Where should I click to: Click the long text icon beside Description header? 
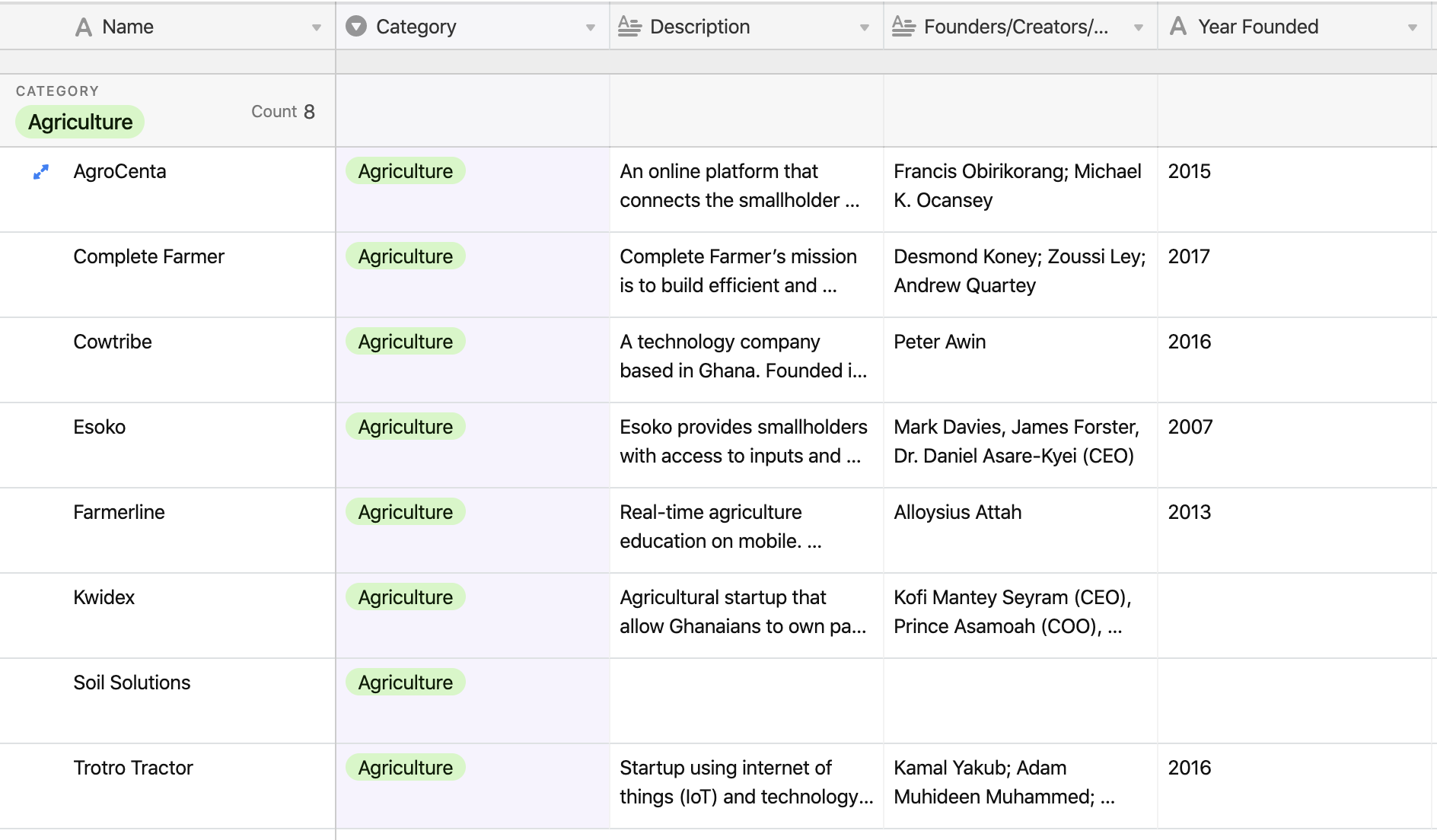pos(629,27)
